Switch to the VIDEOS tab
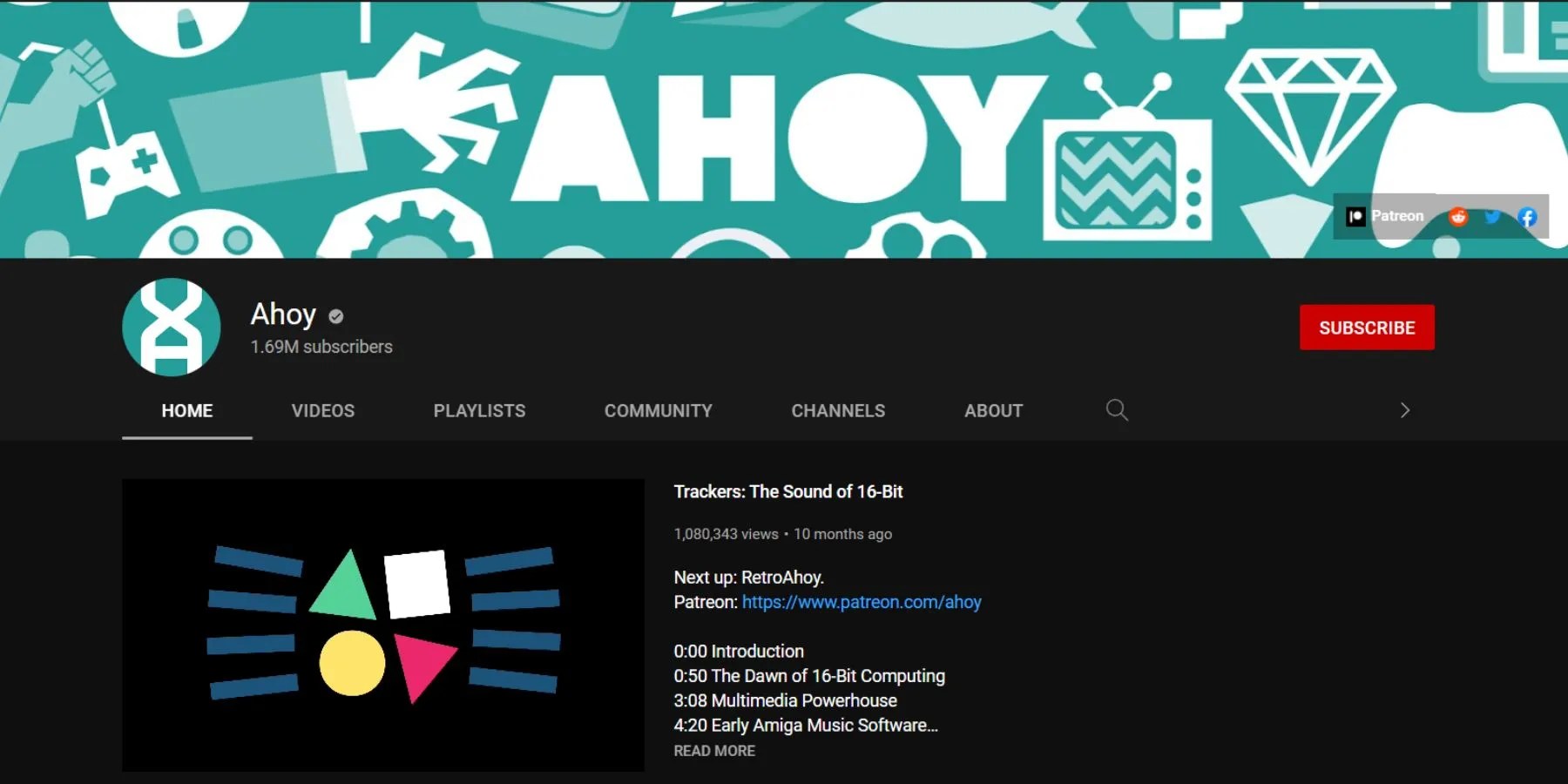The image size is (1568, 784). coord(323,410)
